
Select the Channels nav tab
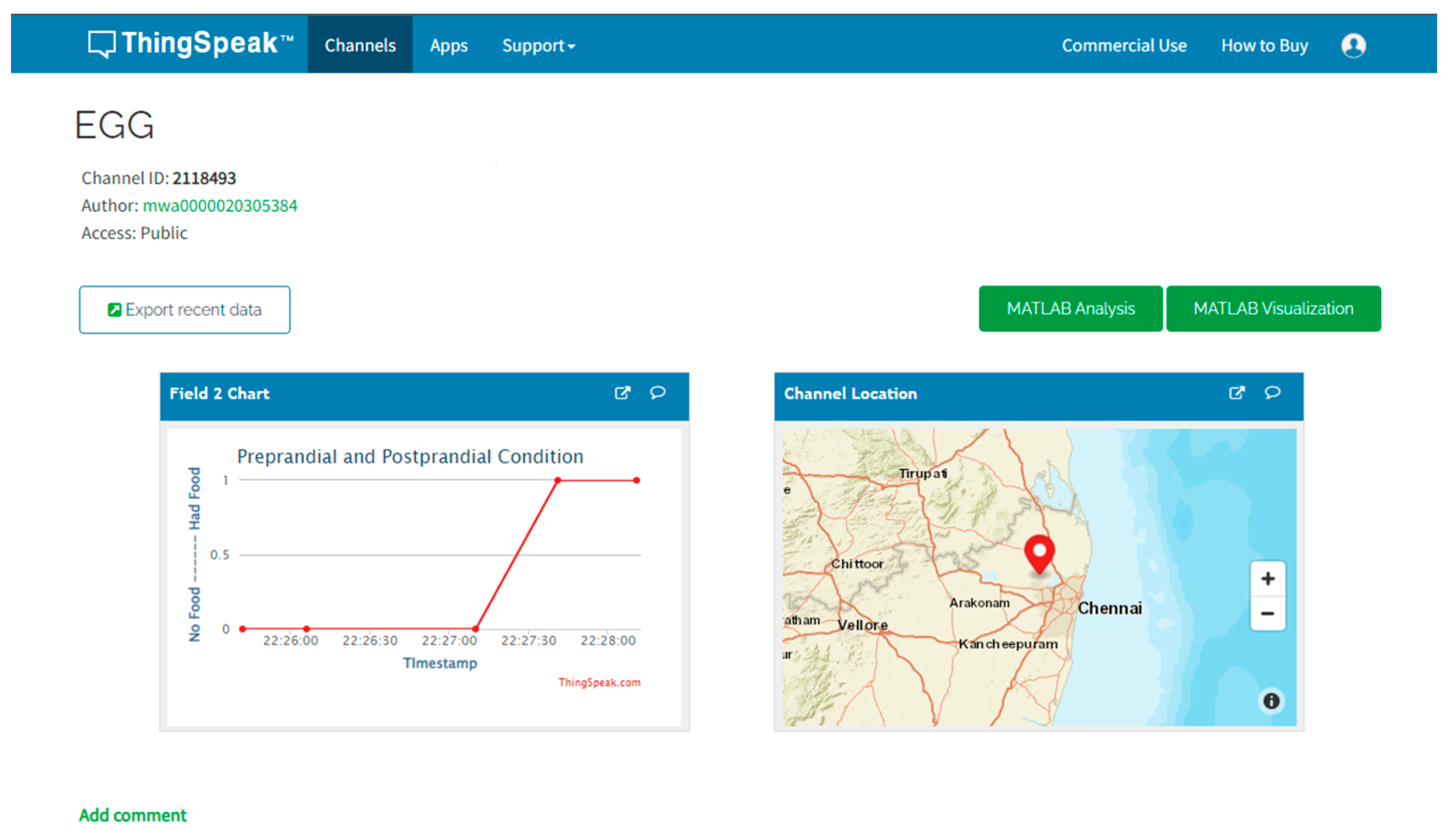click(360, 45)
